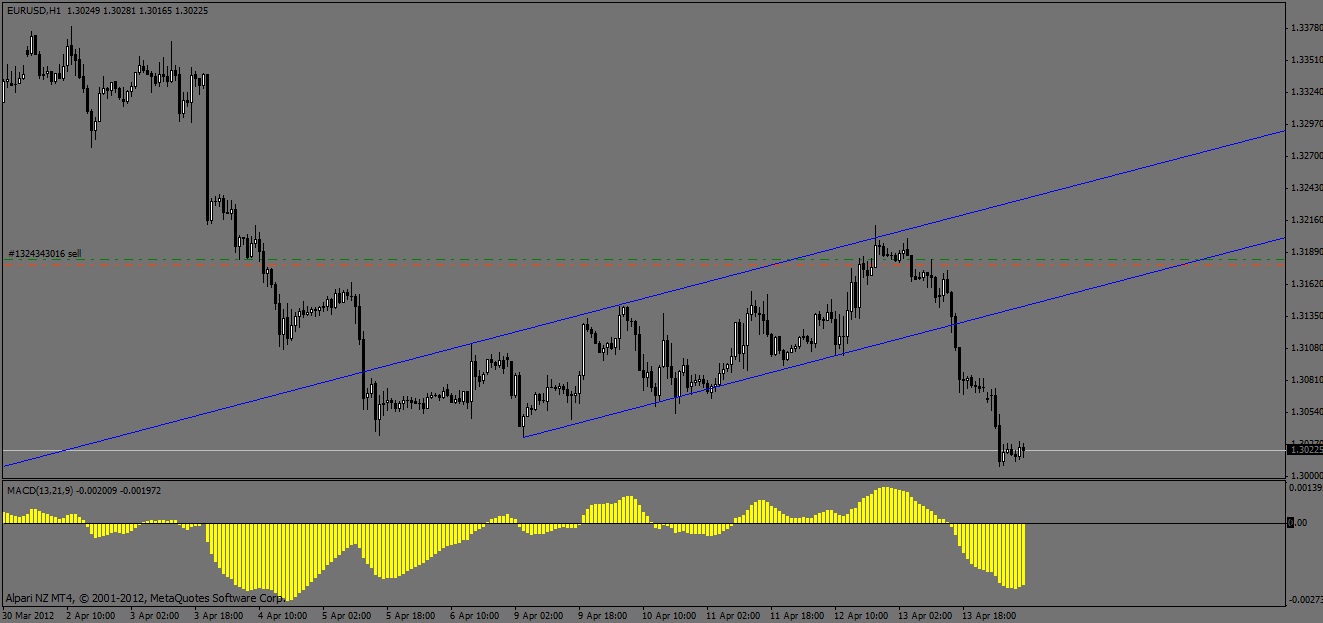Click the 10 Apr 10:00 time label
The width and height of the screenshot is (1323, 623).
pyautogui.click(x=668, y=615)
